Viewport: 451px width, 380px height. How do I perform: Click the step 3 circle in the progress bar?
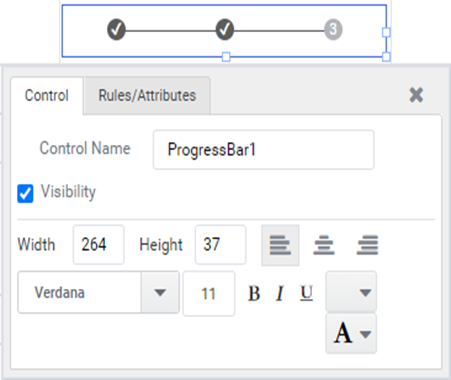tap(333, 29)
